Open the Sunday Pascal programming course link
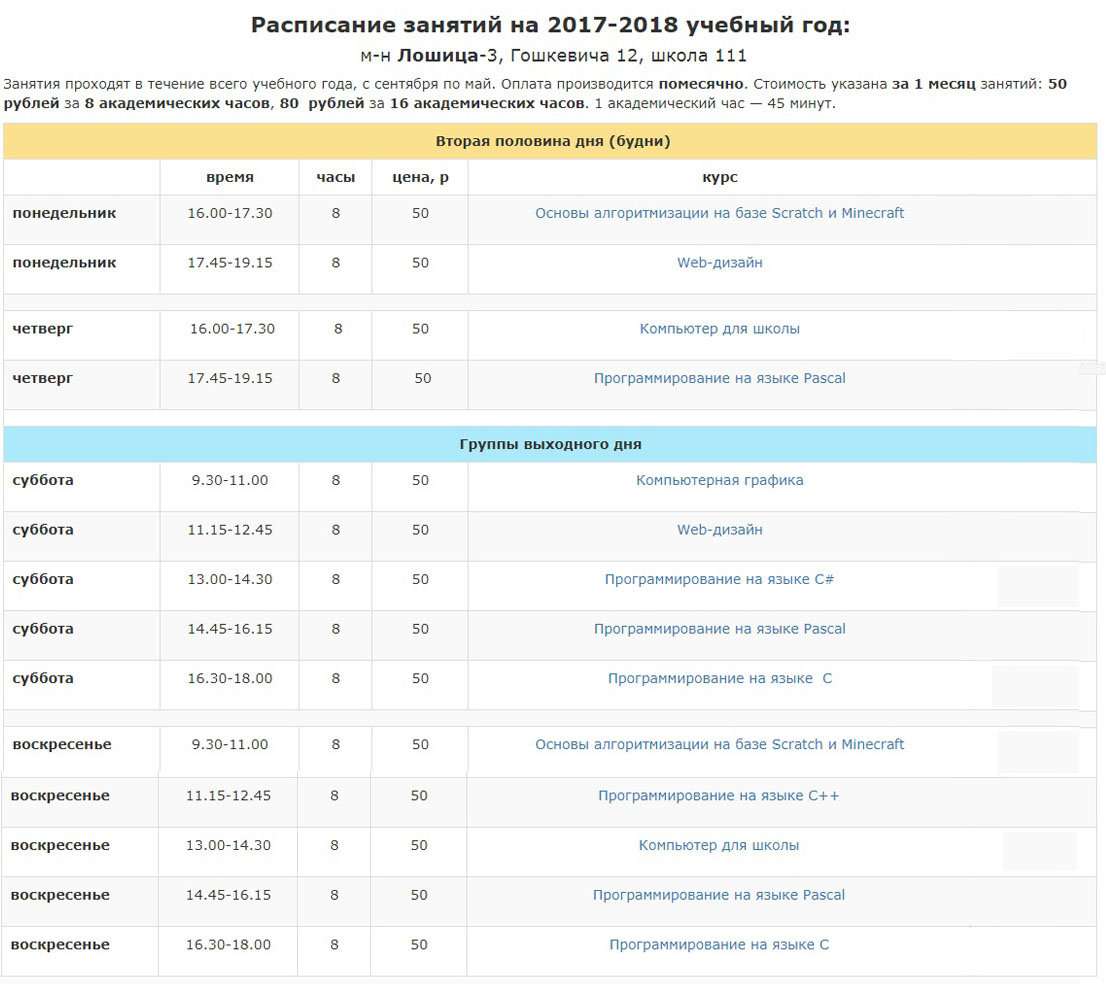The width and height of the screenshot is (1106, 984). tap(718, 895)
